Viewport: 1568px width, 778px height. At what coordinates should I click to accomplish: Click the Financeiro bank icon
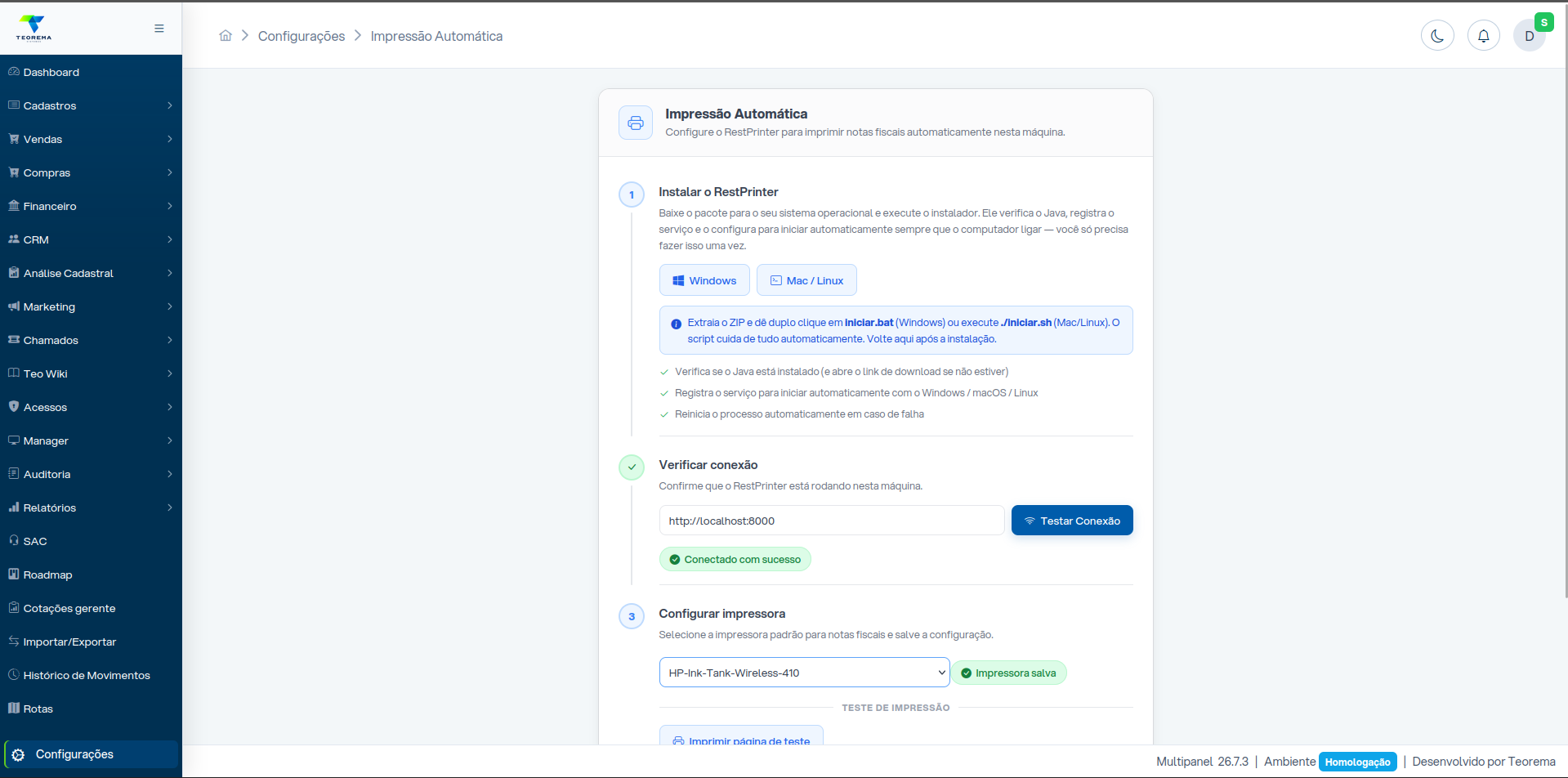[x=14, y=206]
